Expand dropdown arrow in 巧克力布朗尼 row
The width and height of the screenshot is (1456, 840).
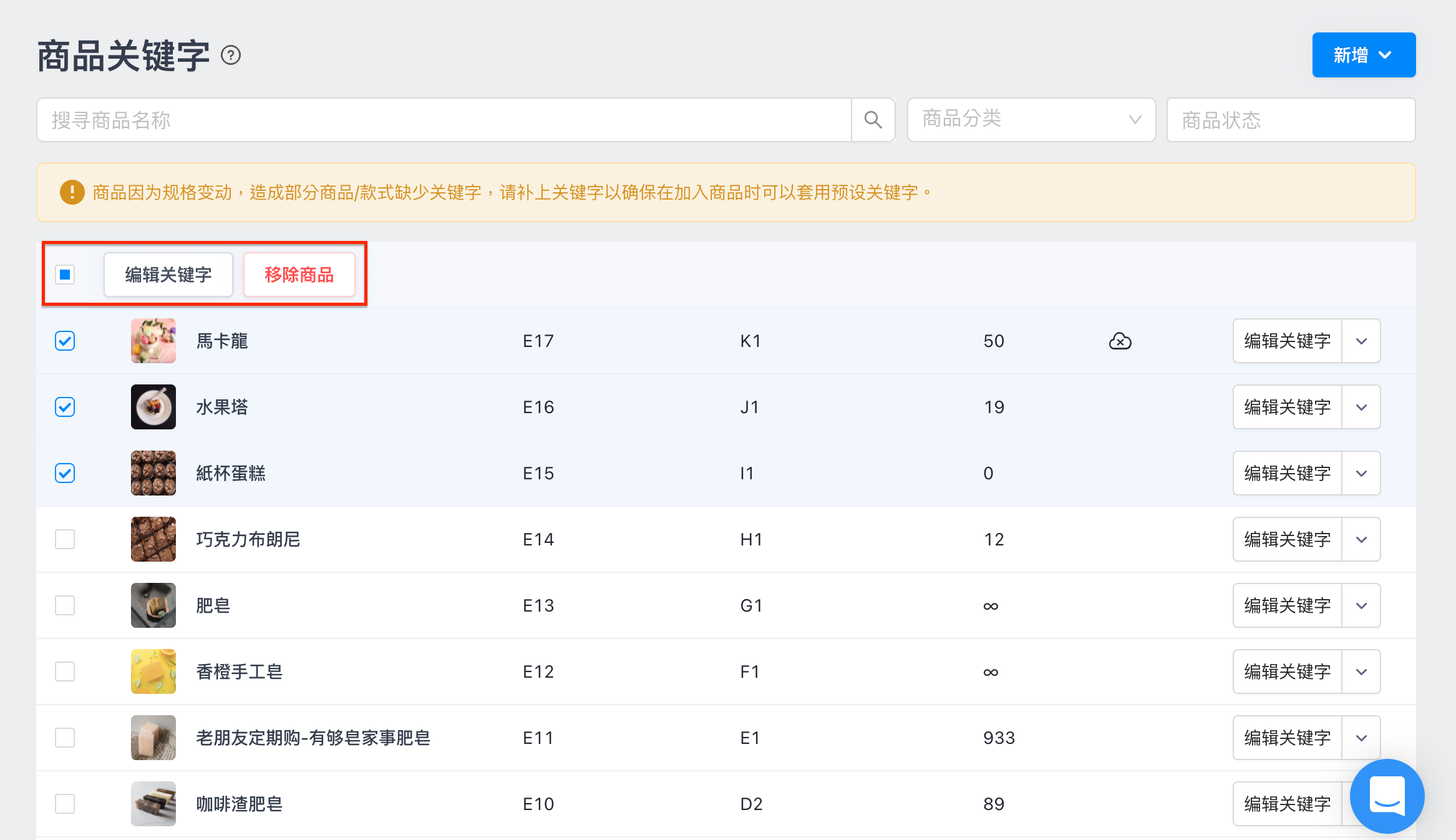coord(1361,539)
